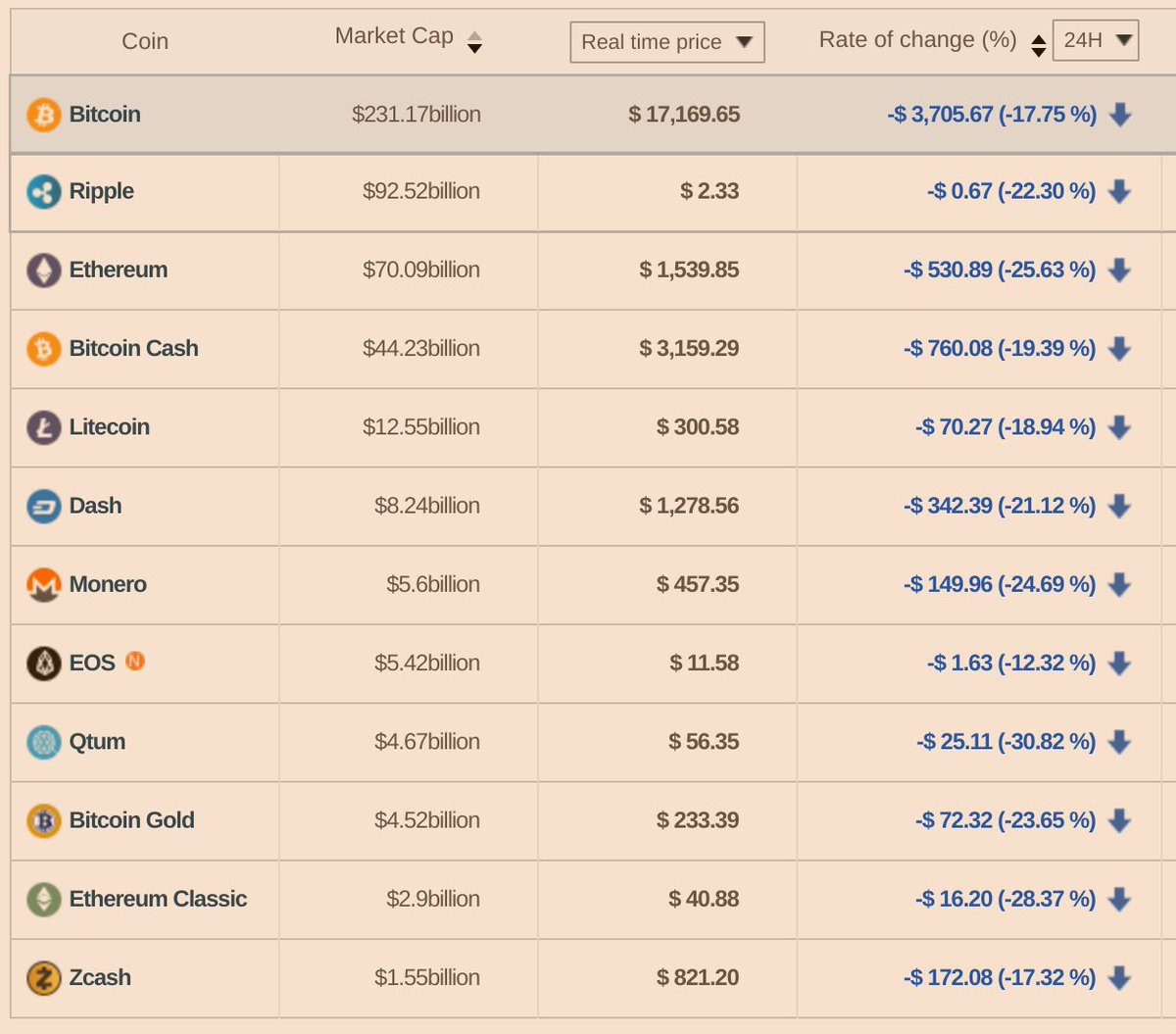Click Bitcoin price $ 17,169.65
The width and height of the screenshot is (1176, 1034).
tap(684, 115)
